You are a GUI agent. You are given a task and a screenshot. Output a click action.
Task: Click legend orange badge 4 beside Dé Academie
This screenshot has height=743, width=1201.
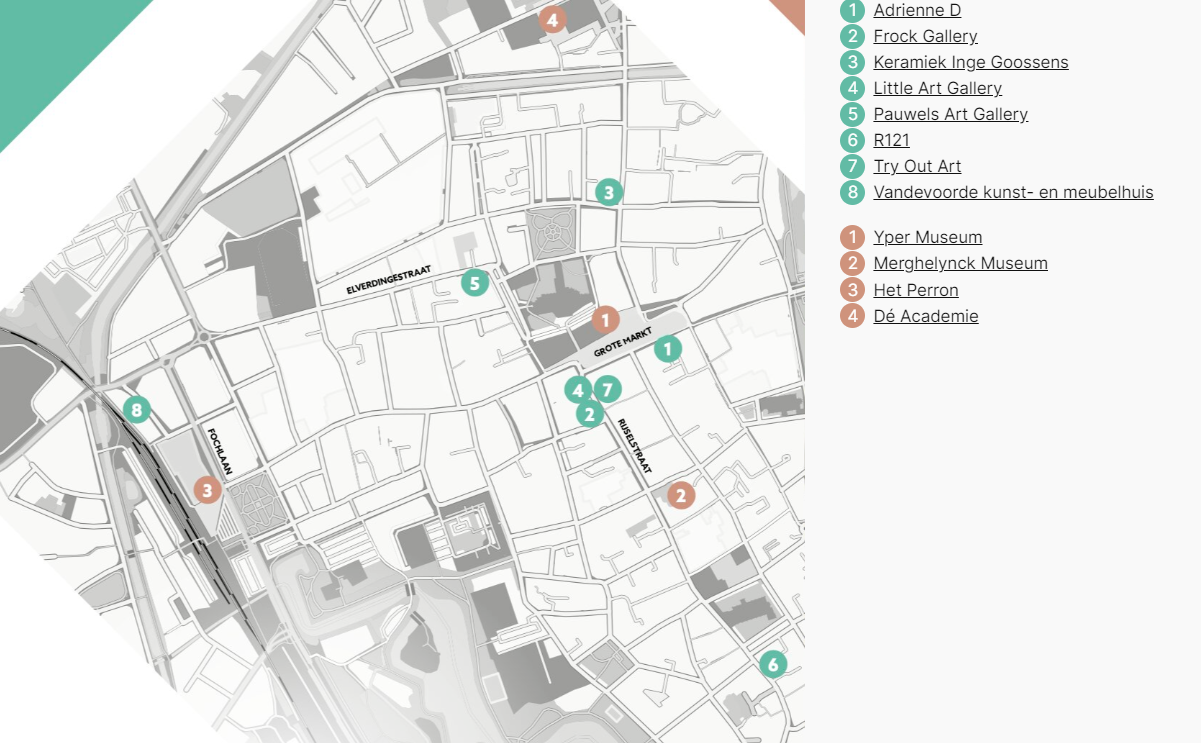[852, 317]
